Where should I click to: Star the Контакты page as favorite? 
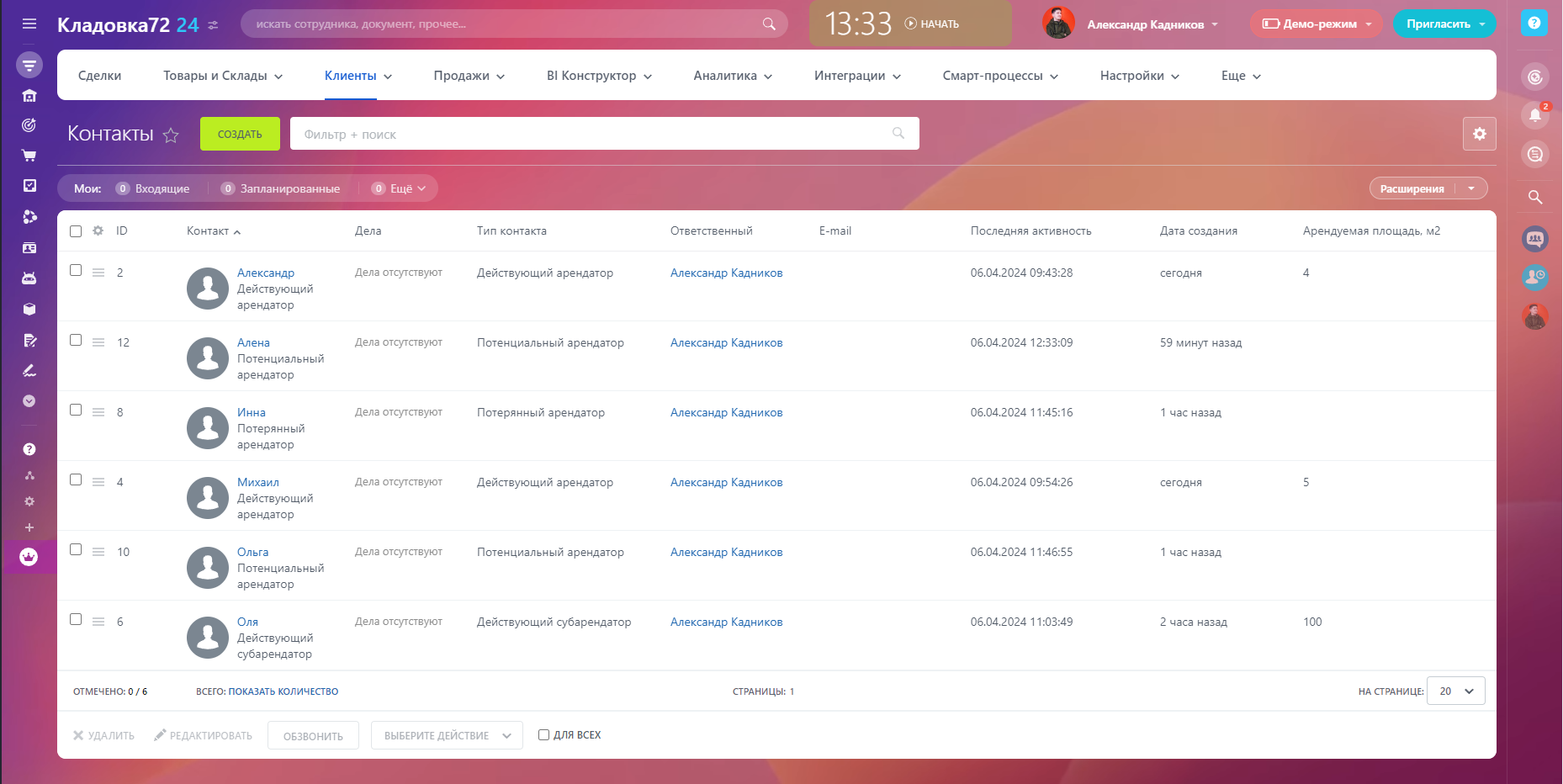(x=171, y=135)
